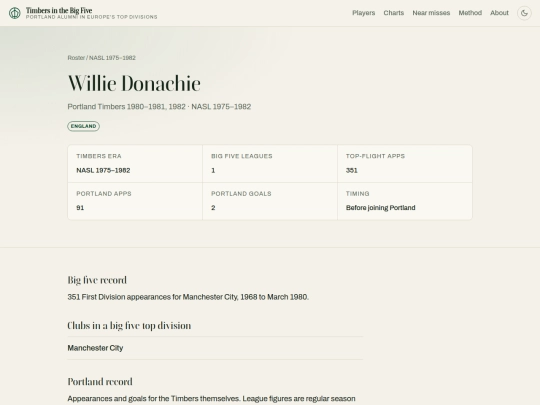Screen dimensions: 540x405
Task: Click the 'TIMBERS ERA' stat label
Action: (99, 156)
